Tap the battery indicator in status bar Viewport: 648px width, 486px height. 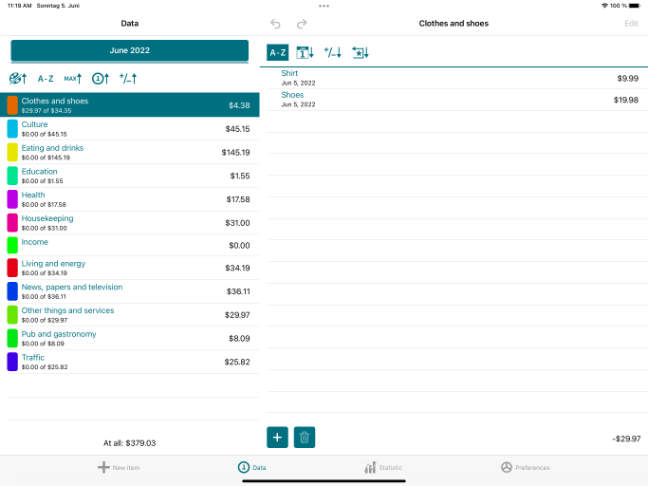coord(634,6)
